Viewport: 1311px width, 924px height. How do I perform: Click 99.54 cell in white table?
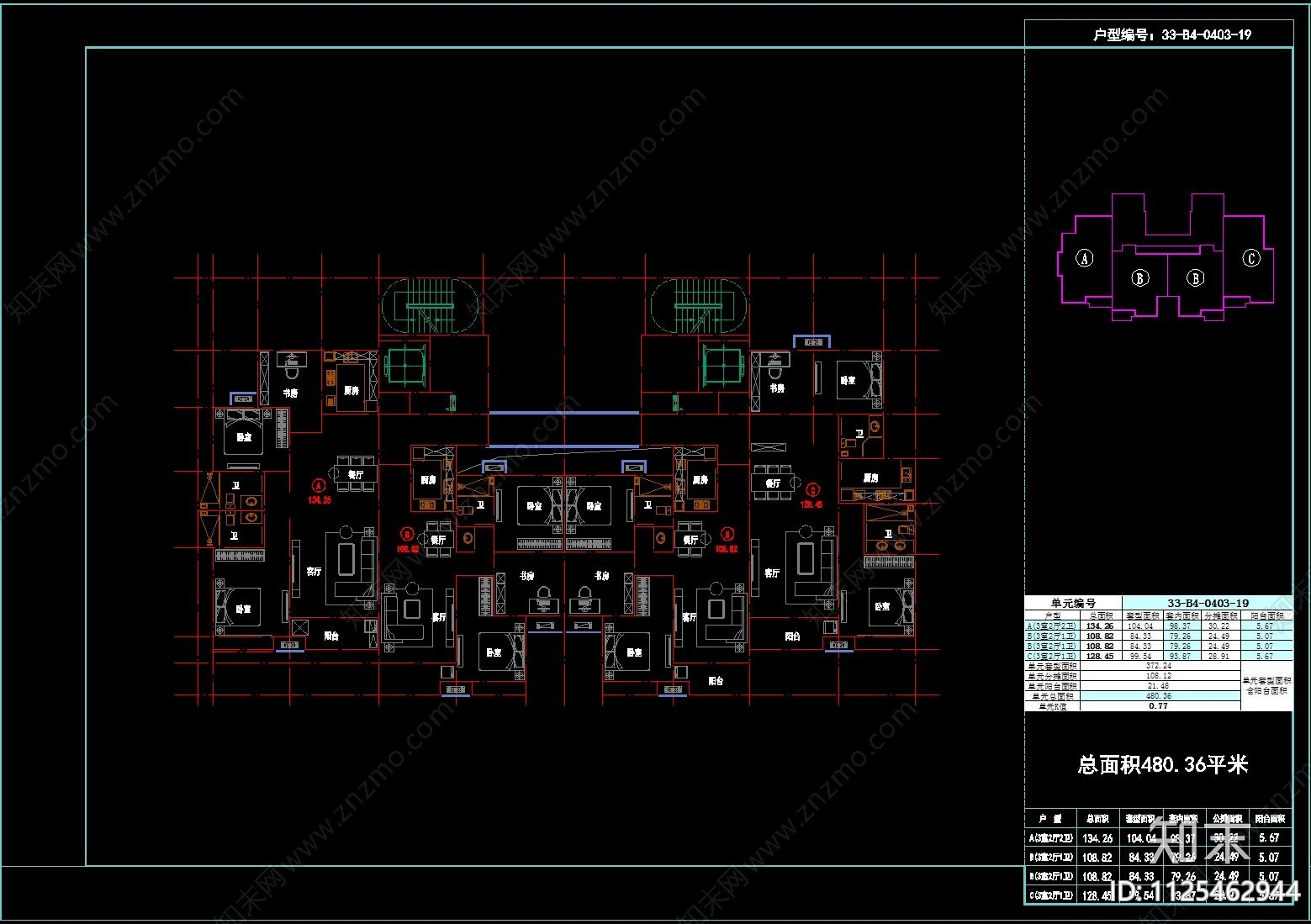(x=1142, y=655)
